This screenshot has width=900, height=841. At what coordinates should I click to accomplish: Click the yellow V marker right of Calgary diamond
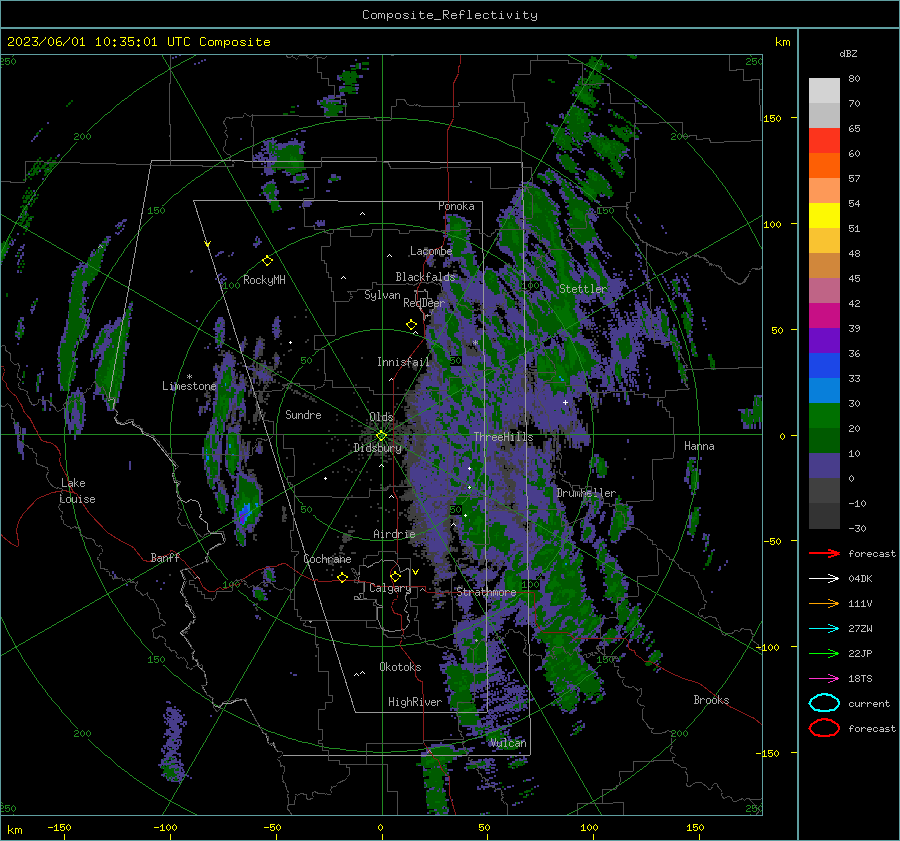click(415, 572)
